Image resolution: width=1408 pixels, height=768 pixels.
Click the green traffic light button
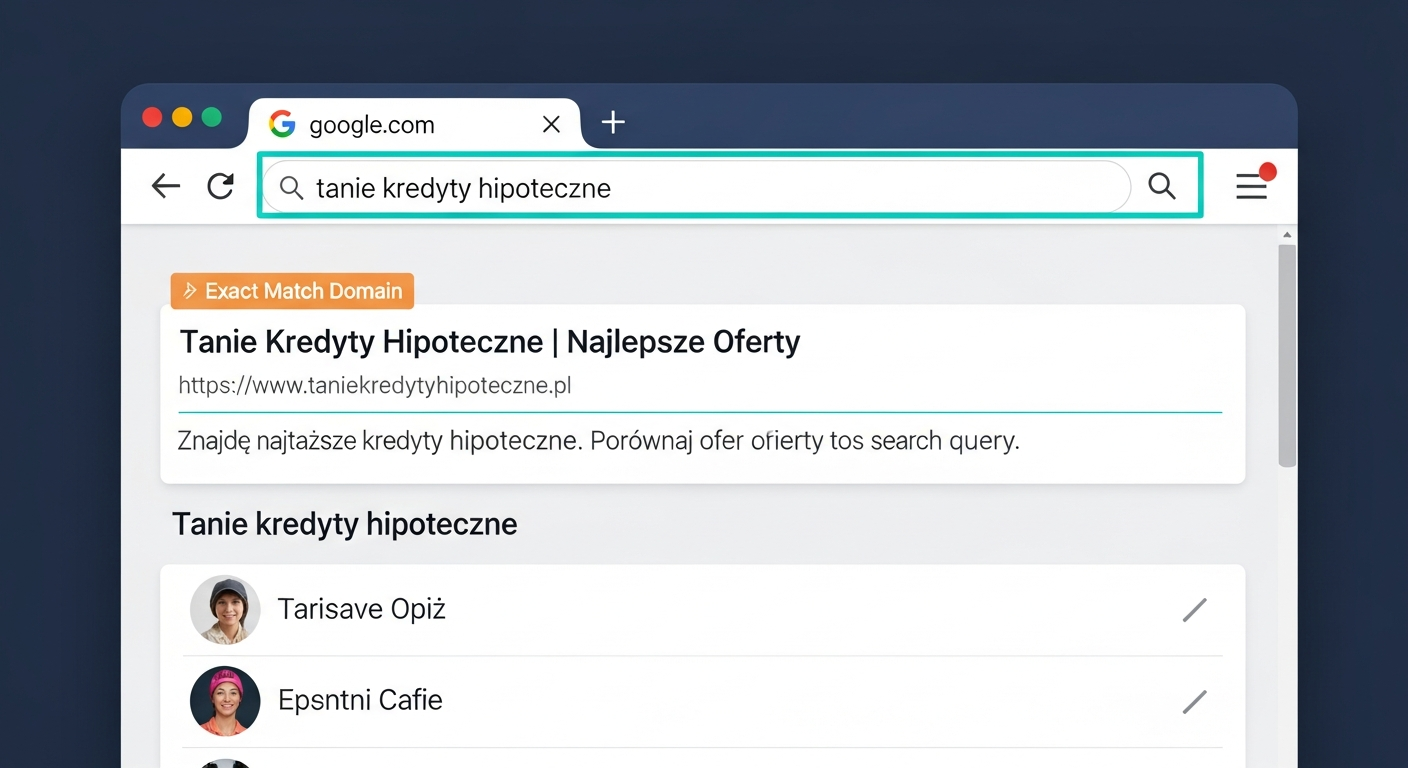(211, 117)
